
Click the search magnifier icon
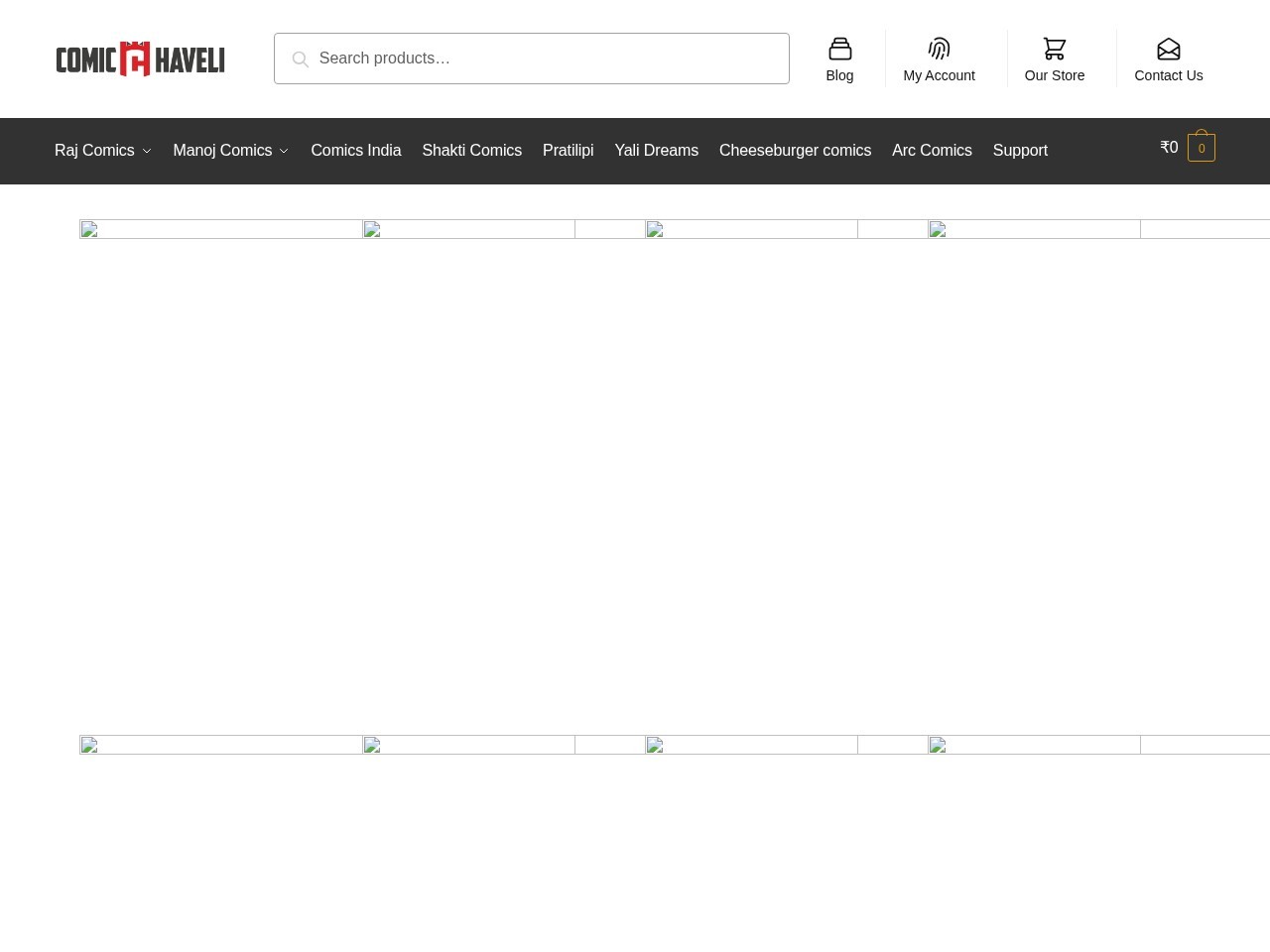[x=301, y=59]
